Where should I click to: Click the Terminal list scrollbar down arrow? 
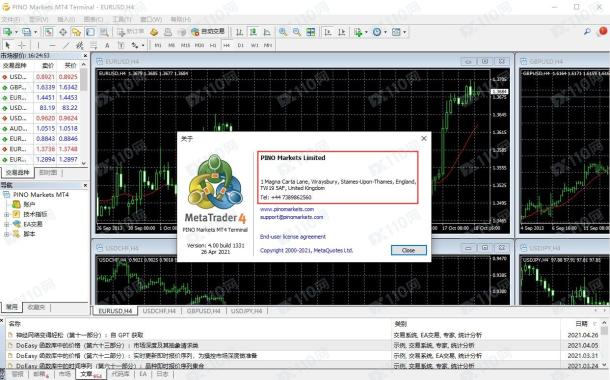[x=604, y=365]
